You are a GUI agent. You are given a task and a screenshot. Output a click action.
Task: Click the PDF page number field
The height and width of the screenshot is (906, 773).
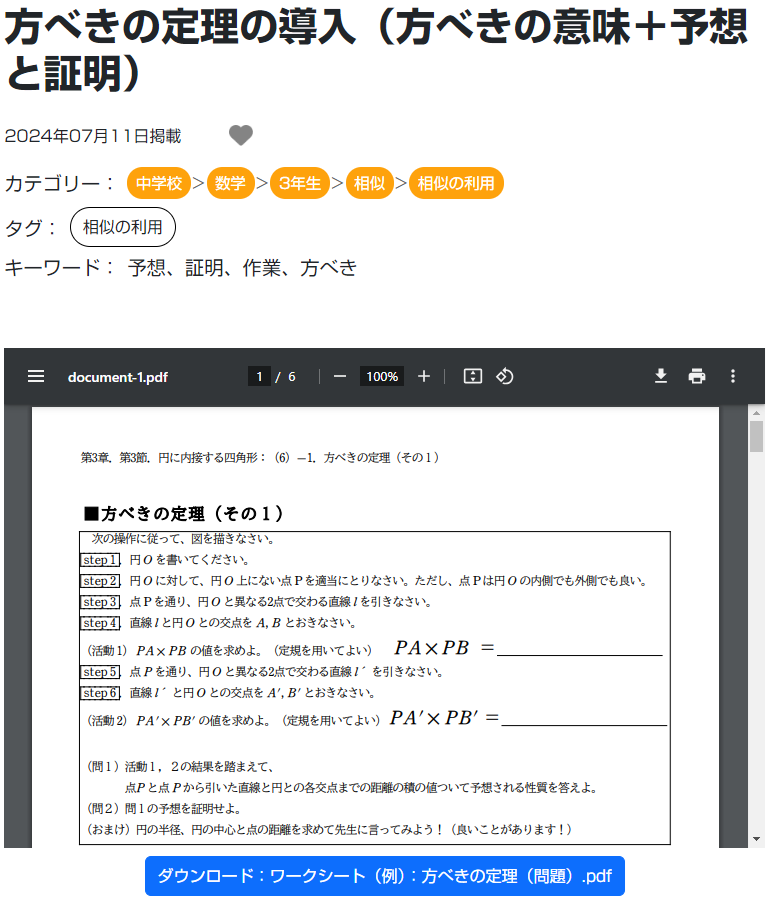(259, 377)
